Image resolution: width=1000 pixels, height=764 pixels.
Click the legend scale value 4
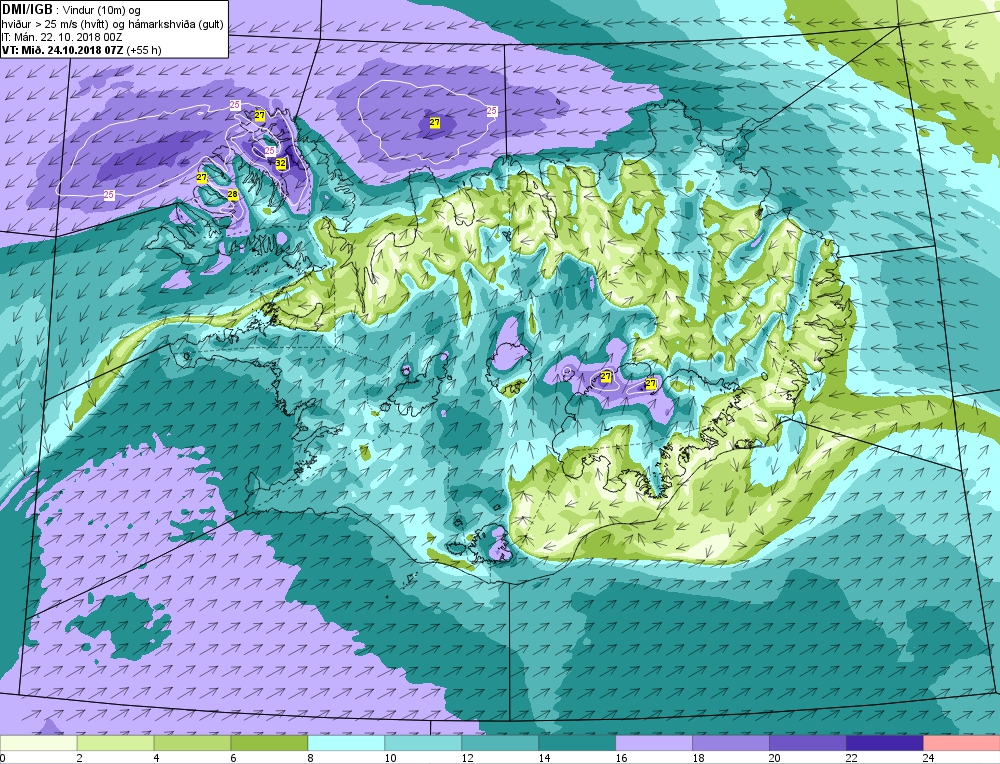click(157, 758)
